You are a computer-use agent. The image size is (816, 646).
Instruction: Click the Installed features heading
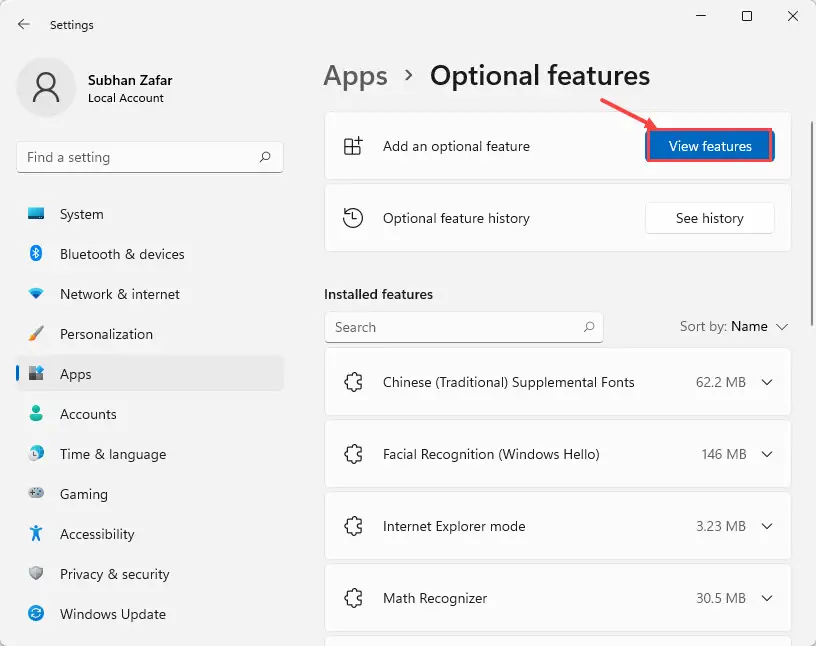click(x=378, y=294)
